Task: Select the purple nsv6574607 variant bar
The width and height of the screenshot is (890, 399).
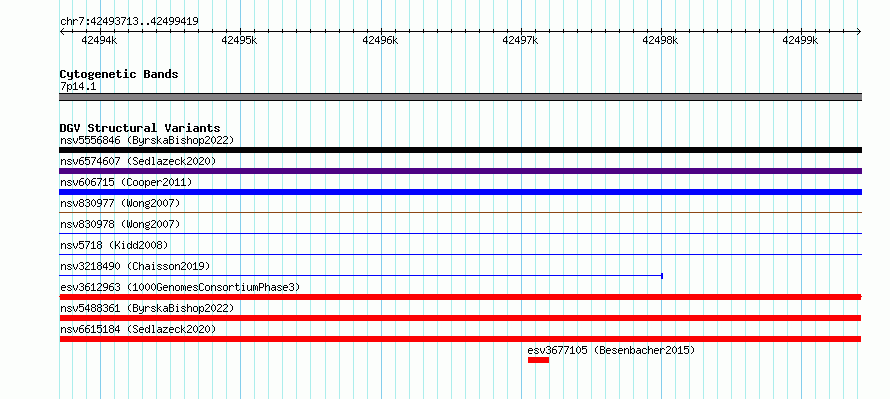Action: pos(460,171)
